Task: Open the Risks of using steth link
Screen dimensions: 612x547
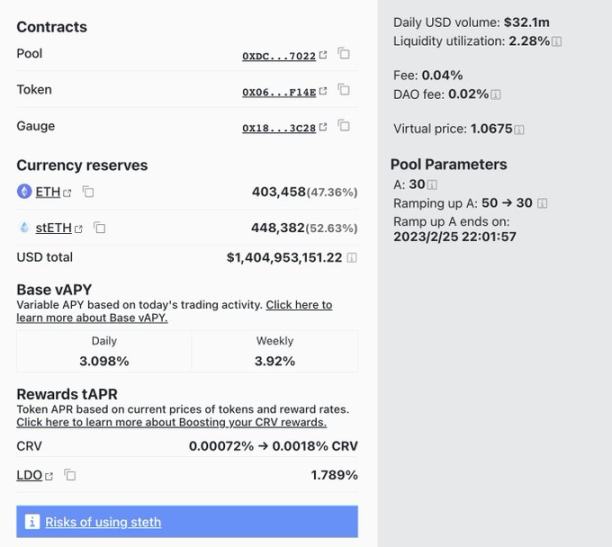Action: 103,522
